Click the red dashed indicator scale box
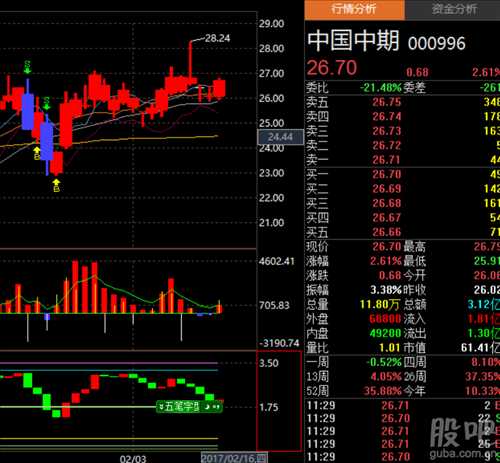Screen dimensions: 500x463 tap(279, 400)
